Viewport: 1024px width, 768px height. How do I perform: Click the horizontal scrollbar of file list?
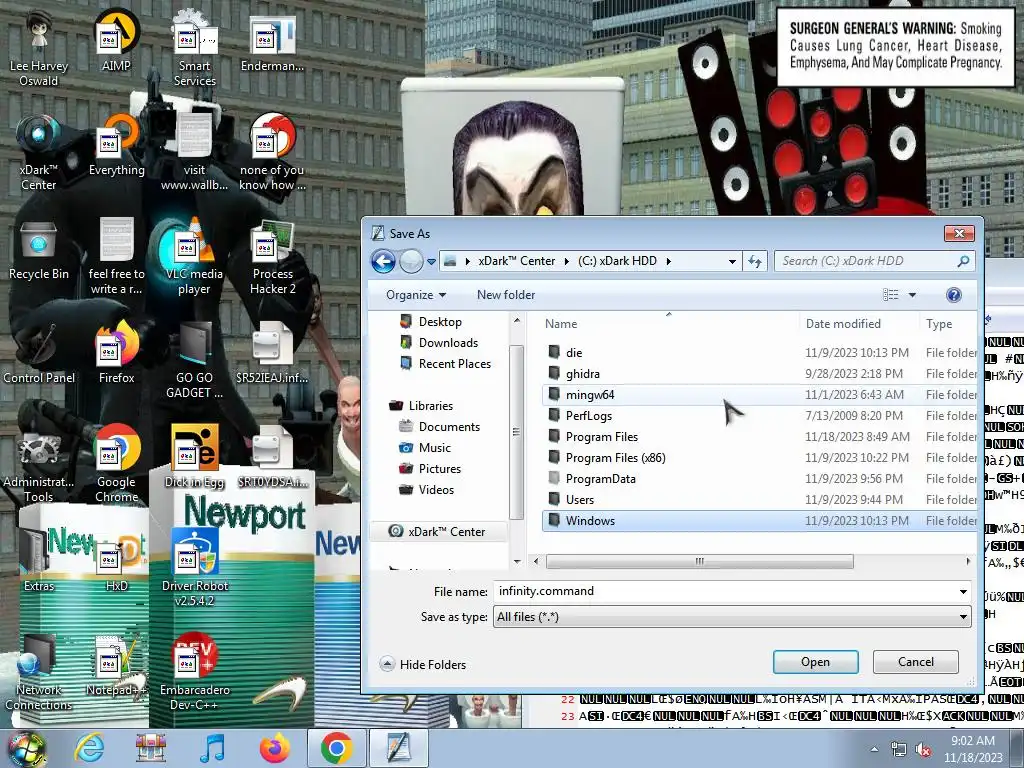pyautogui.click(x=699, y=562)
